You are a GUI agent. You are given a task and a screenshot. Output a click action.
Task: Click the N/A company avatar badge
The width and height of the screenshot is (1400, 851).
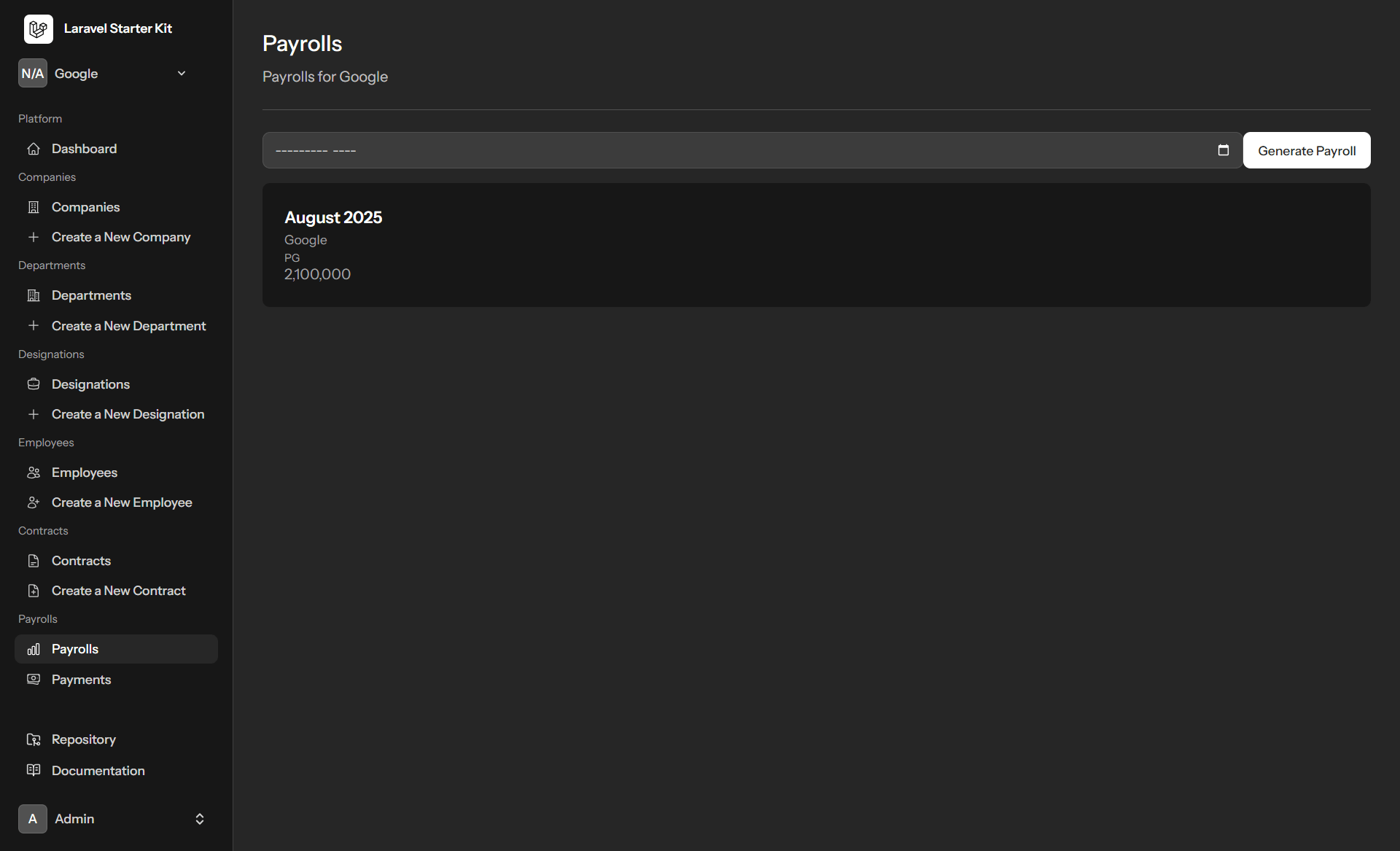[x=33, y=73]
